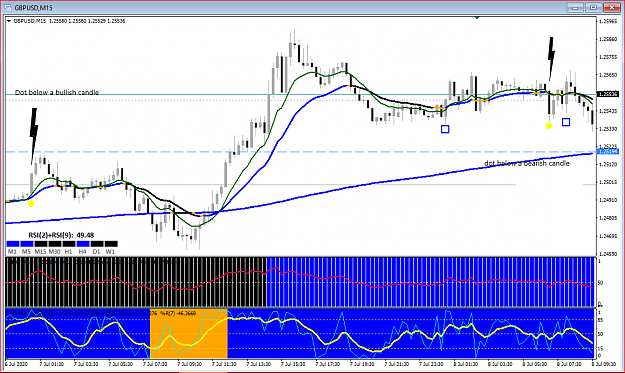This screenshot has height=373, width=625.
Task: Click the black current price tag on axis
Action: pyautogui.click(x=609, y=94)
